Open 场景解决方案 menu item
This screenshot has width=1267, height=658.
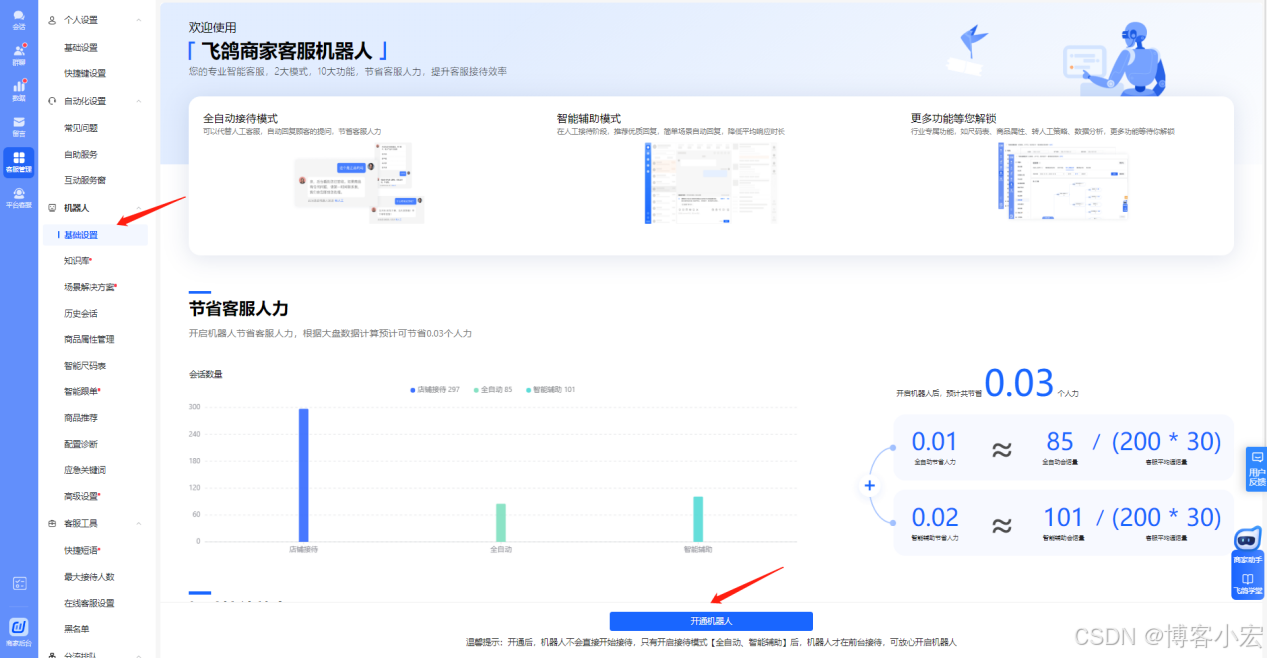[x=90, y=287]
